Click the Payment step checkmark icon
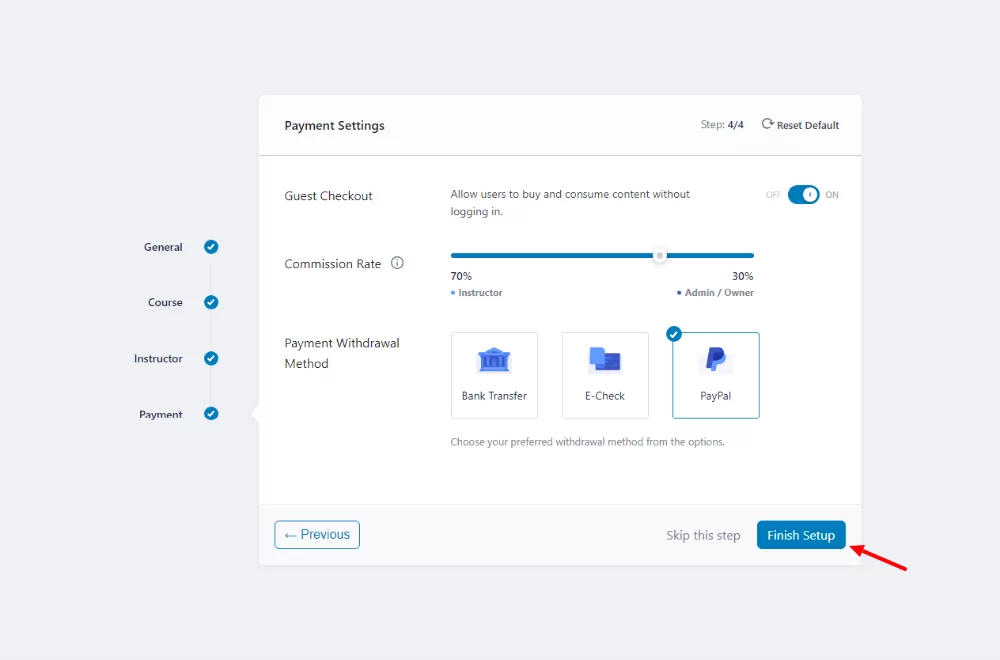1000x660 pixels. coord(211,414)
